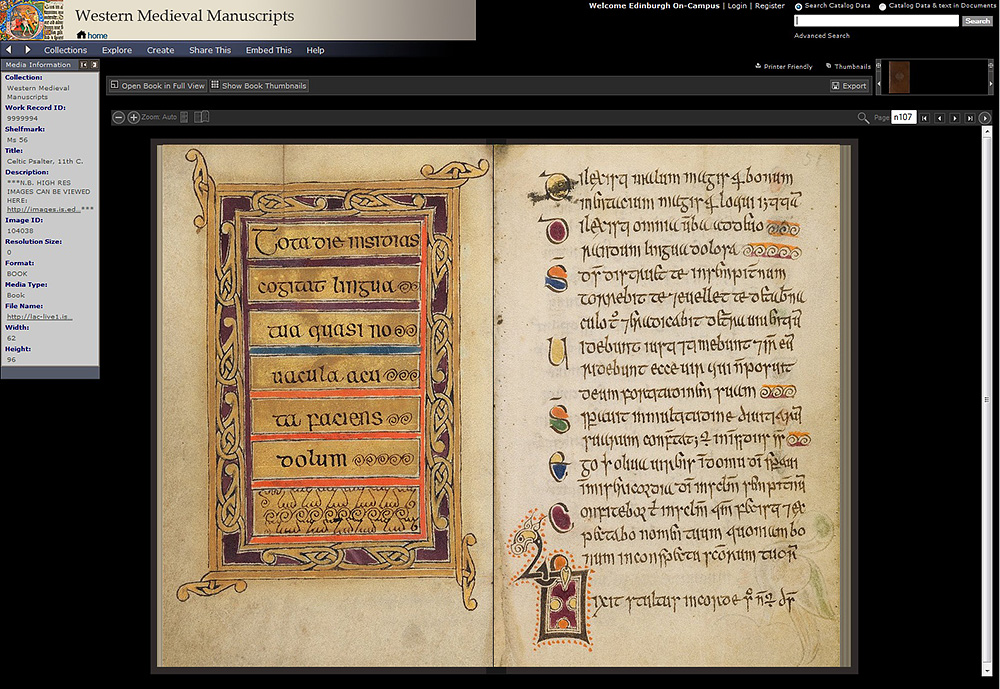This screenshot has height=689, width=1000.
Task: Switch to two-page book view icon
Action: point(201,117)
